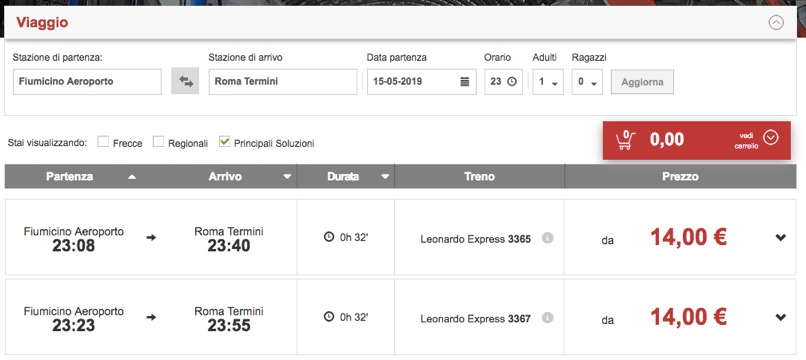
Task: Click the Aggiorna button
Action: 642,82
